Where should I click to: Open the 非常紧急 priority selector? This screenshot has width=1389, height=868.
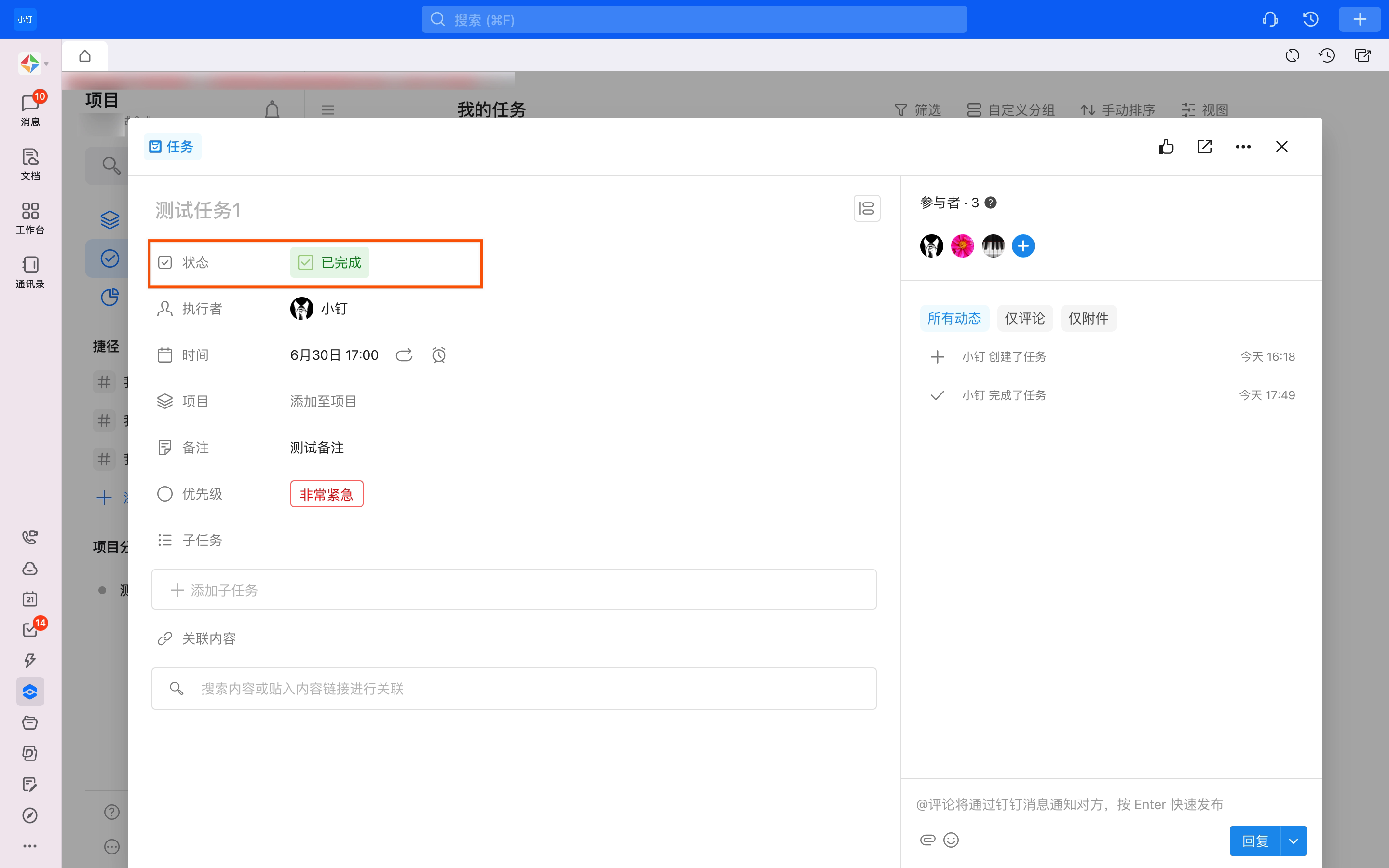327,494
